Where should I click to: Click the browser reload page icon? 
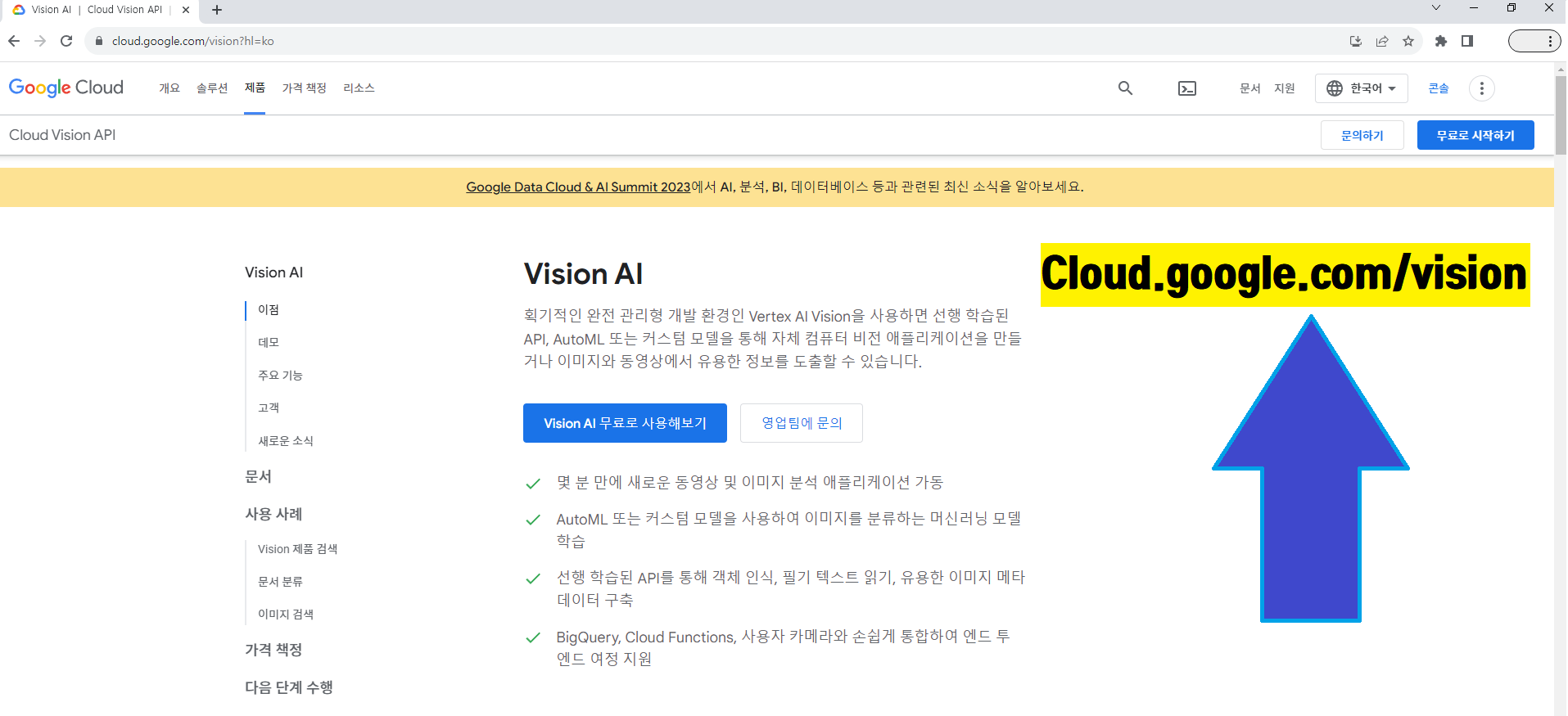point(66,41)
